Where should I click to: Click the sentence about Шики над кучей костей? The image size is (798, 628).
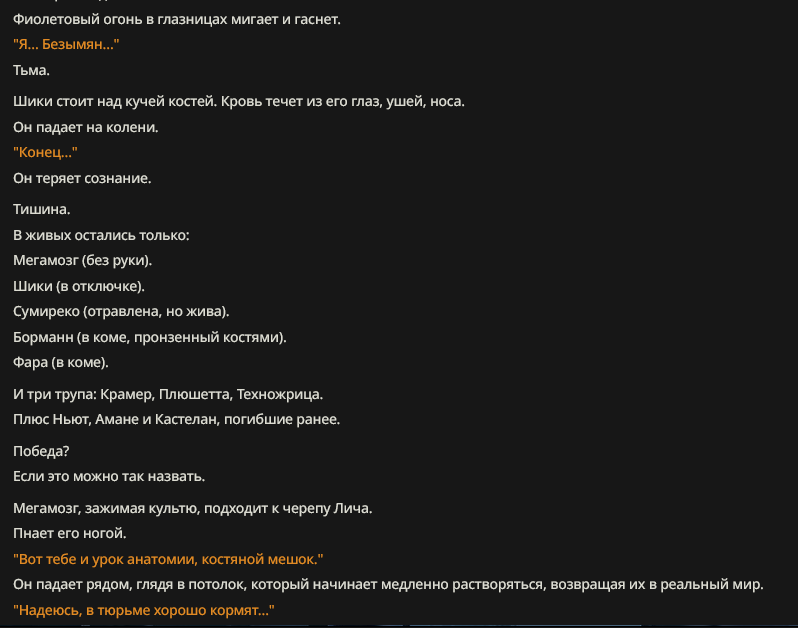coord(239,102)
